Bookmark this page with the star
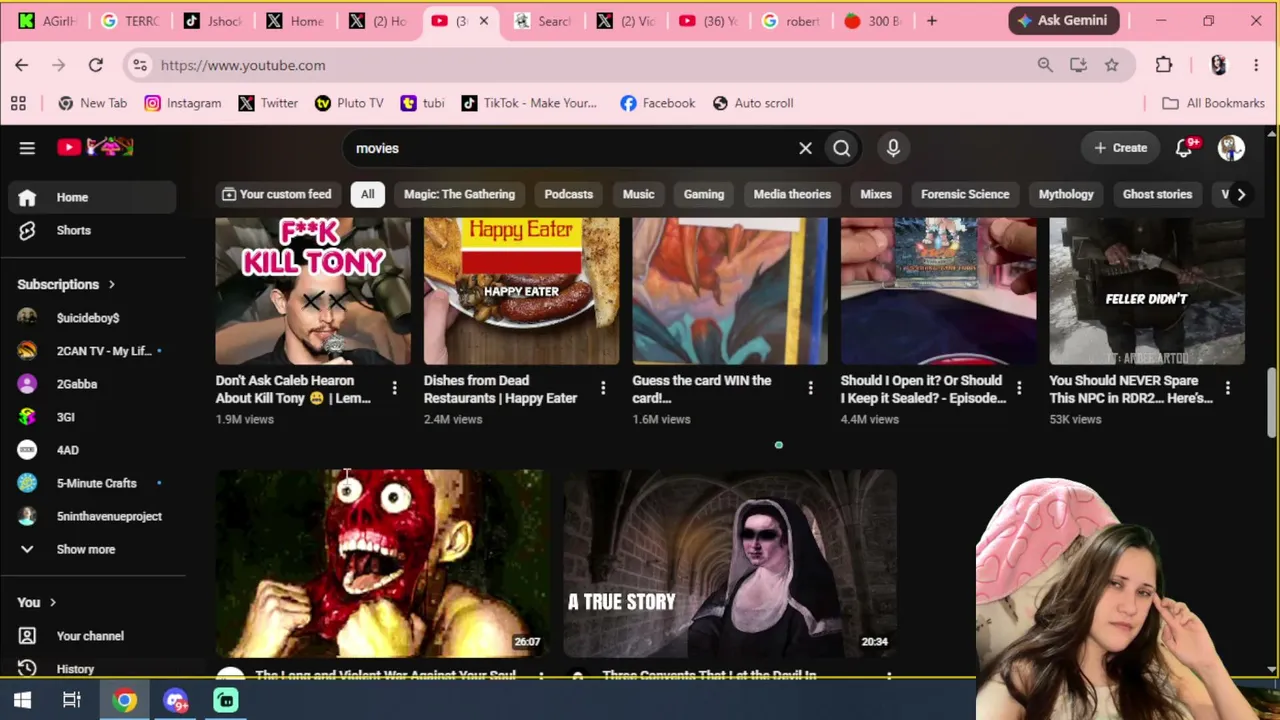The width and height of the screenshot is (1280, 720). point(1112,65)
